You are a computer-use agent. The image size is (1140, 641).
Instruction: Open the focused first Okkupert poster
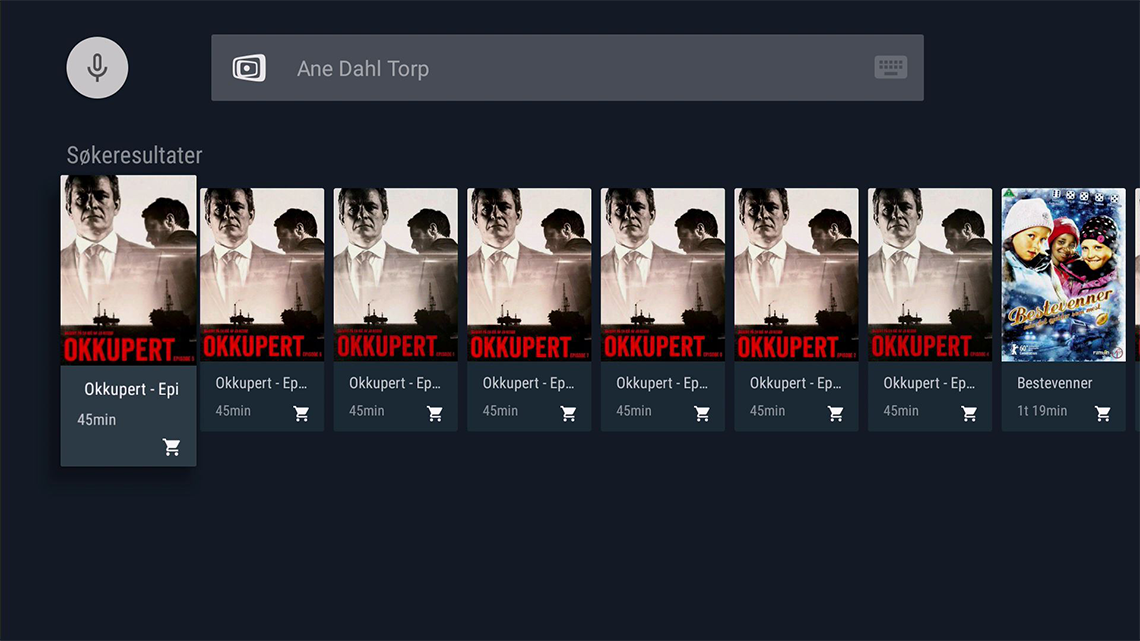pos(128,270)
